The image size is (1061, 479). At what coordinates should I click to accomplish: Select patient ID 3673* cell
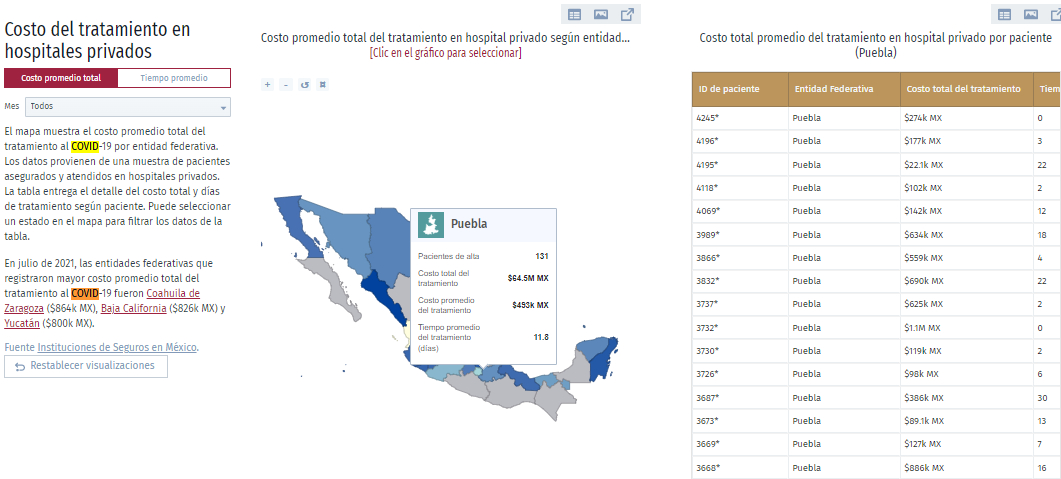(x=740, y=421)
